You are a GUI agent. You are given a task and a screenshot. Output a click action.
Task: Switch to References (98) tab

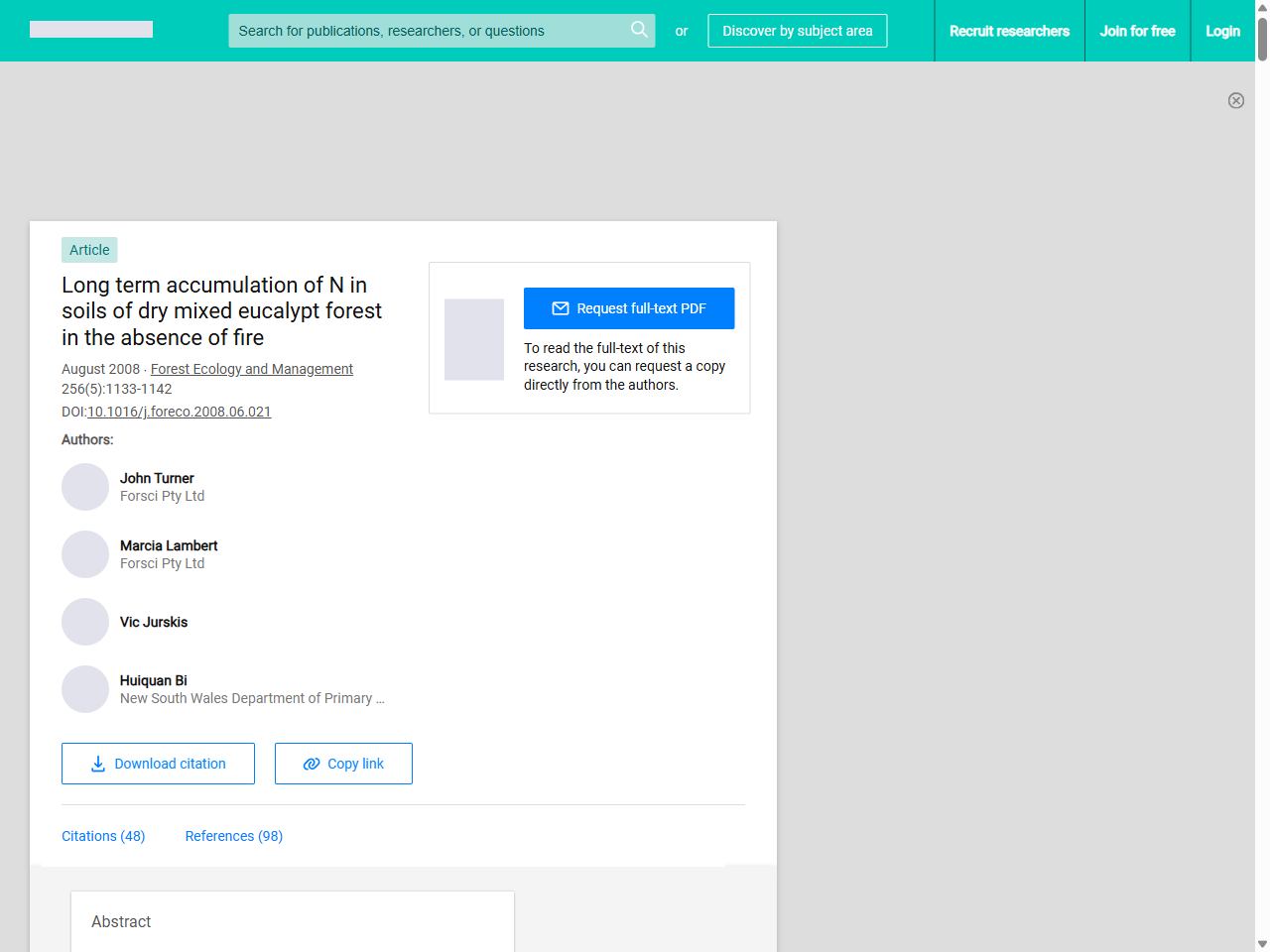pos(234,836)
